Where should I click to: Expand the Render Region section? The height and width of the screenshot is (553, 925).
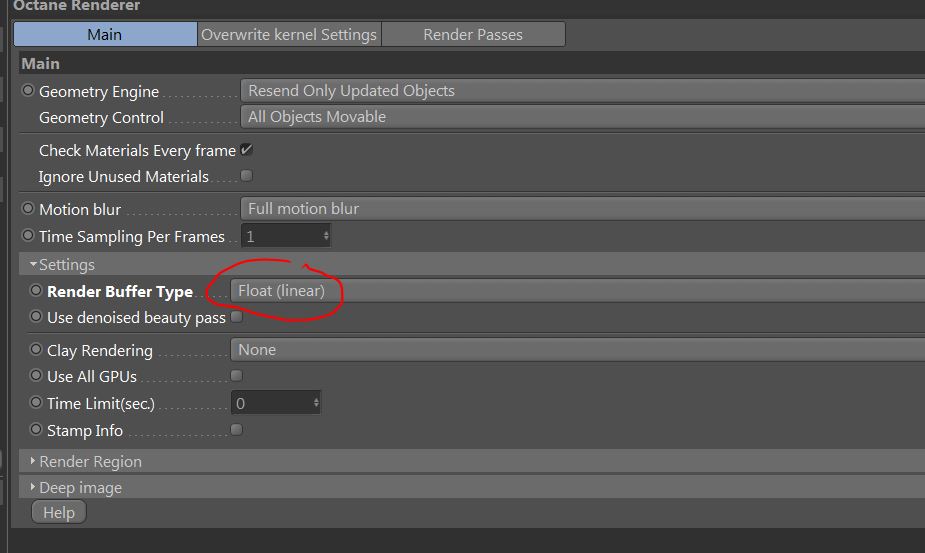[x=32, y=461]
